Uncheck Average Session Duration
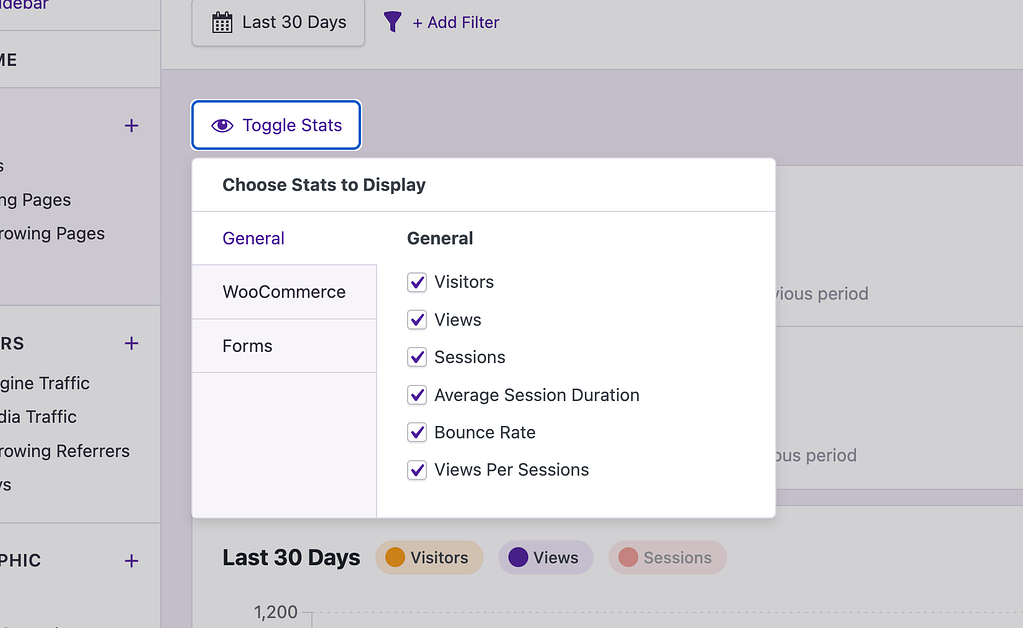The height and width of the screenshot is (628, 1023). coord(417,395)
